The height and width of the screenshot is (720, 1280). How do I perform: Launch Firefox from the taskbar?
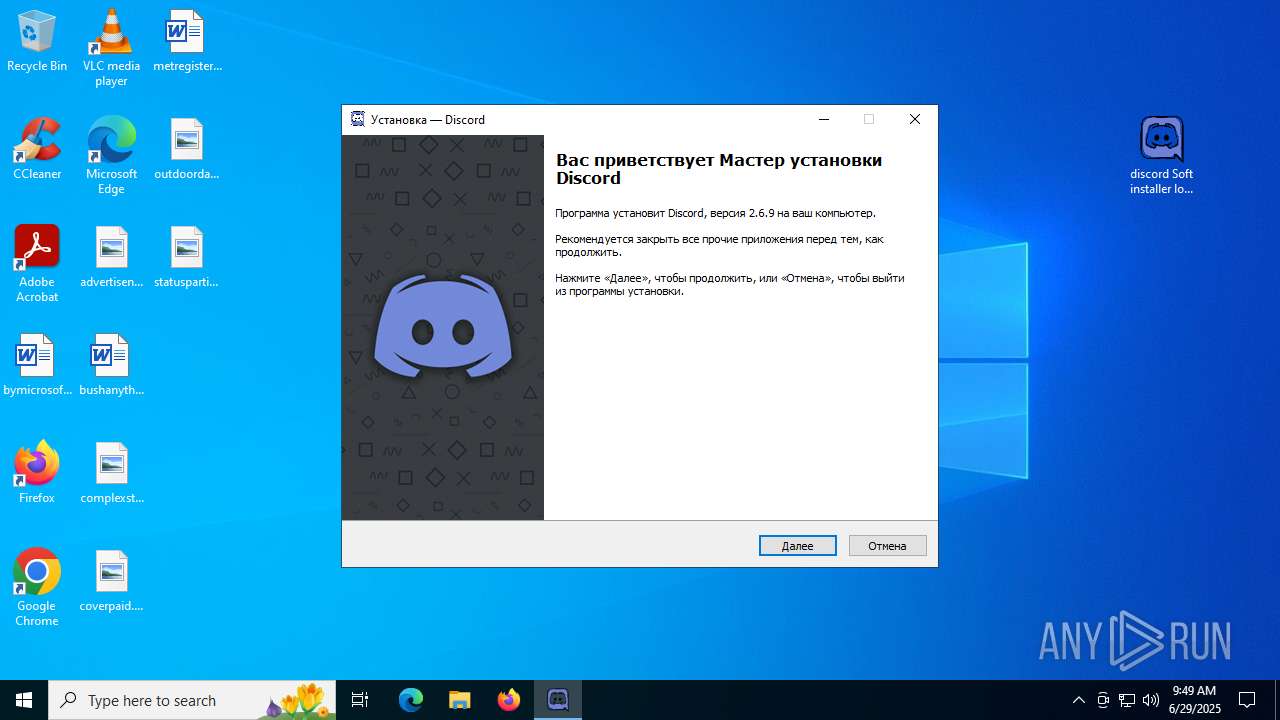[x=509, y=700]
